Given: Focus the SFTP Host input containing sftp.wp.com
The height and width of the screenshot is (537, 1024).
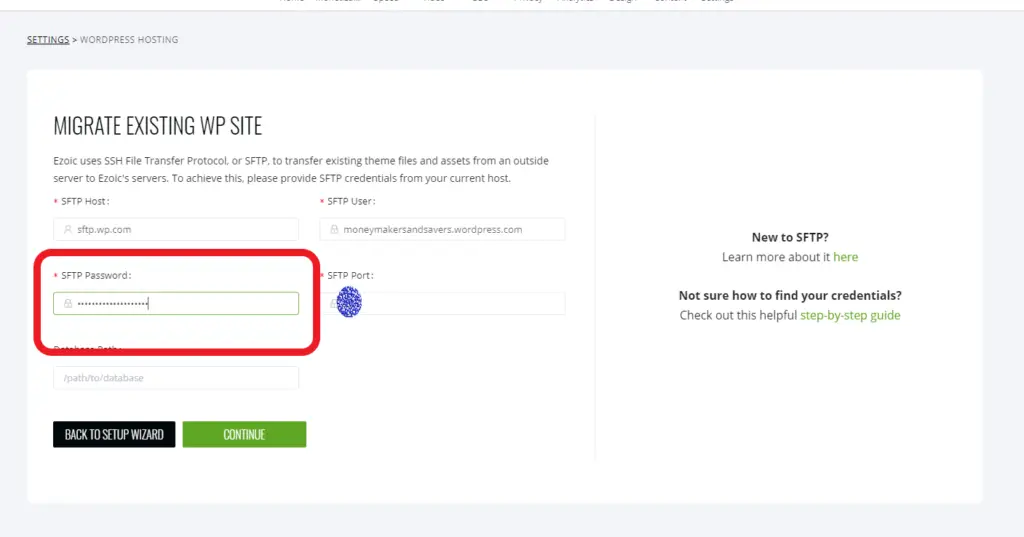Looking at the screenshot, I should click(176, 229).
